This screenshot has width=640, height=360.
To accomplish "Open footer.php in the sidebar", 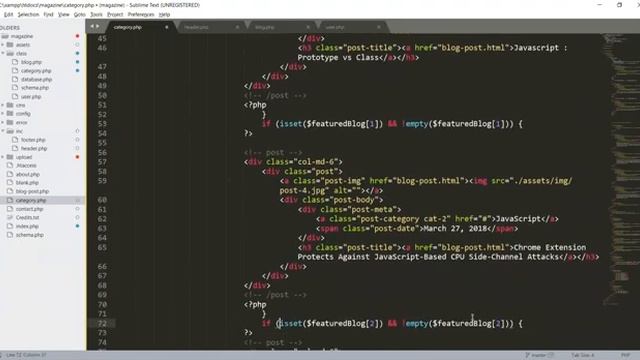I will [x=33, y=140].
